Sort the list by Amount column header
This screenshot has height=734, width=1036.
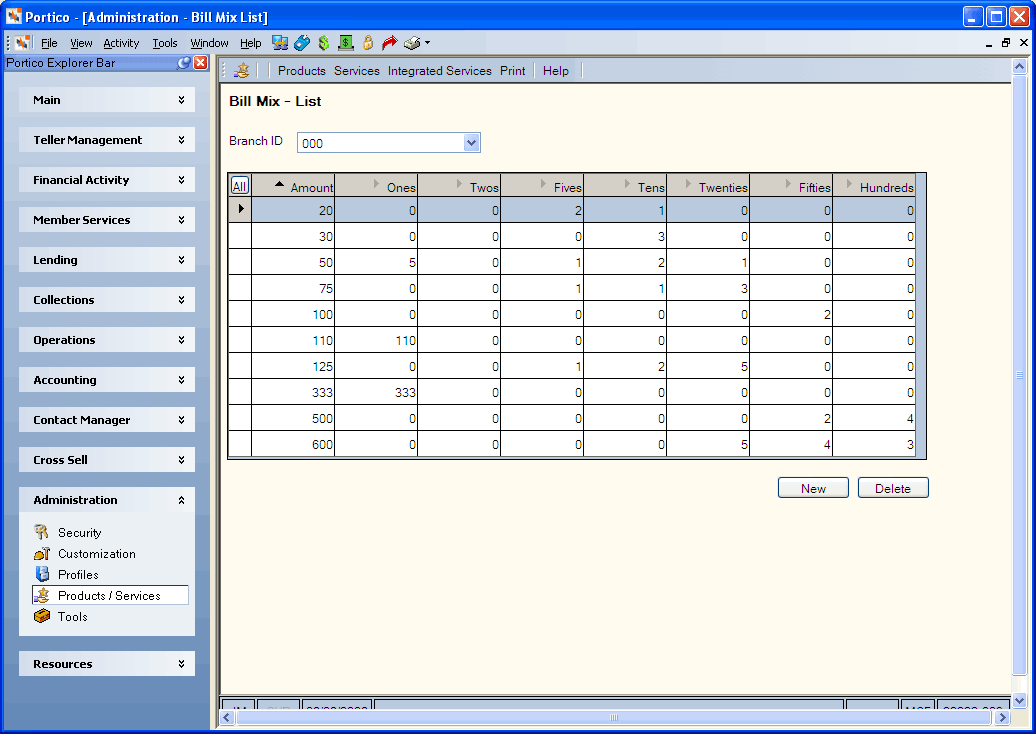[x=293, y=186]
